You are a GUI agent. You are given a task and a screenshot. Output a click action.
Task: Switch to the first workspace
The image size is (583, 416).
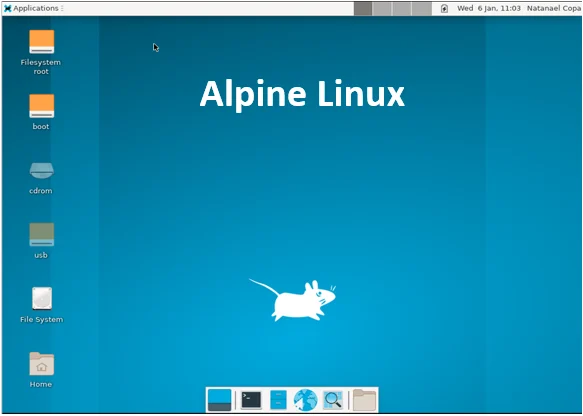click(x=363, y=8)
